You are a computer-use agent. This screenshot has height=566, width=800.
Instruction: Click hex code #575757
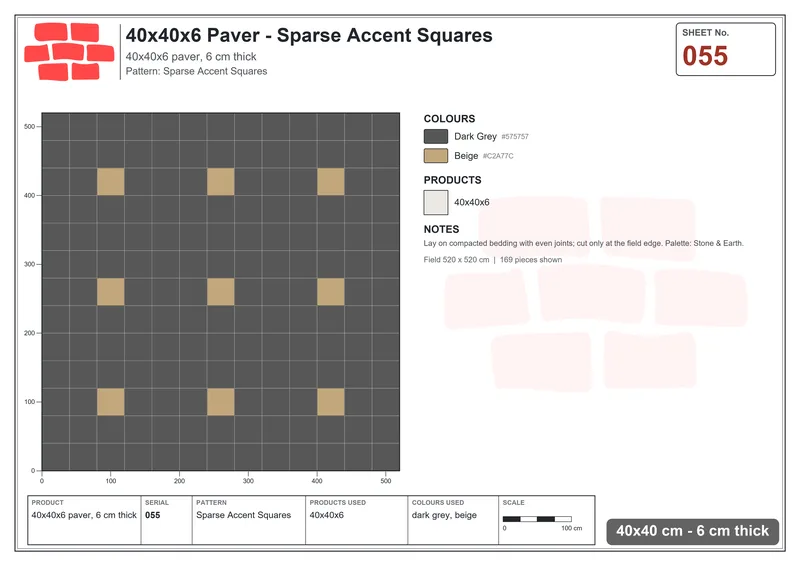click(515, 137)
